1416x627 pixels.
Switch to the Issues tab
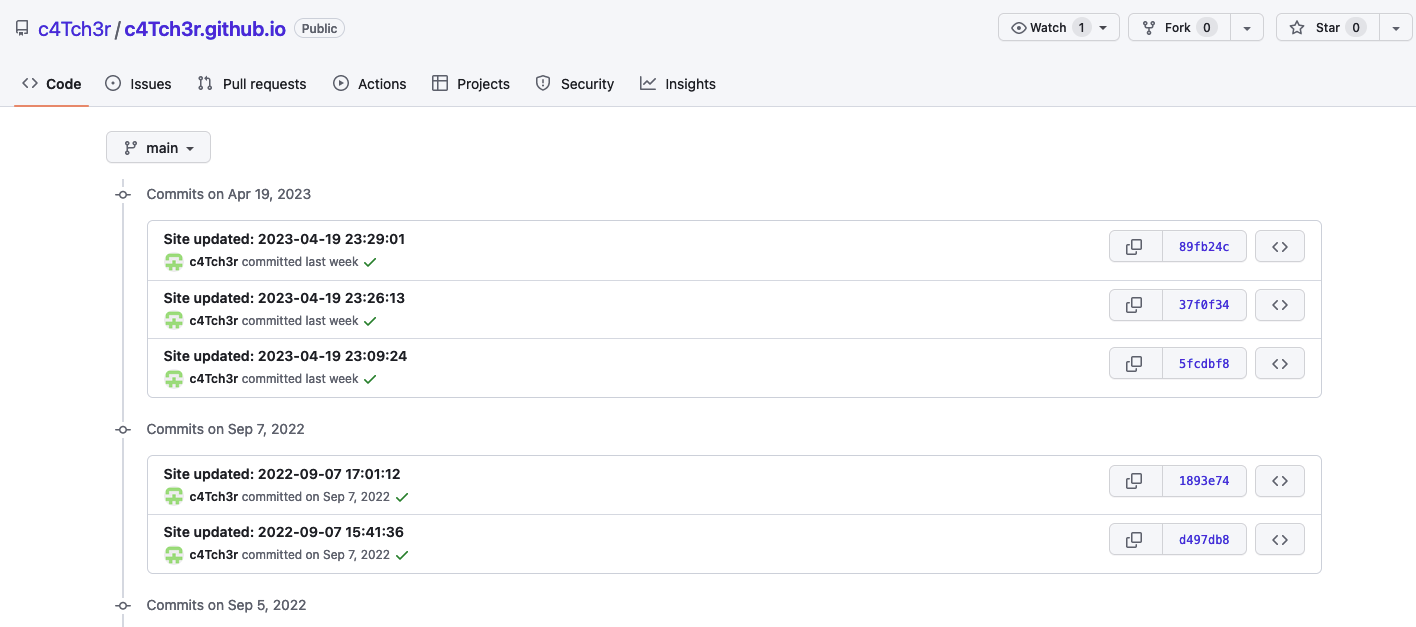pos(138,84)
